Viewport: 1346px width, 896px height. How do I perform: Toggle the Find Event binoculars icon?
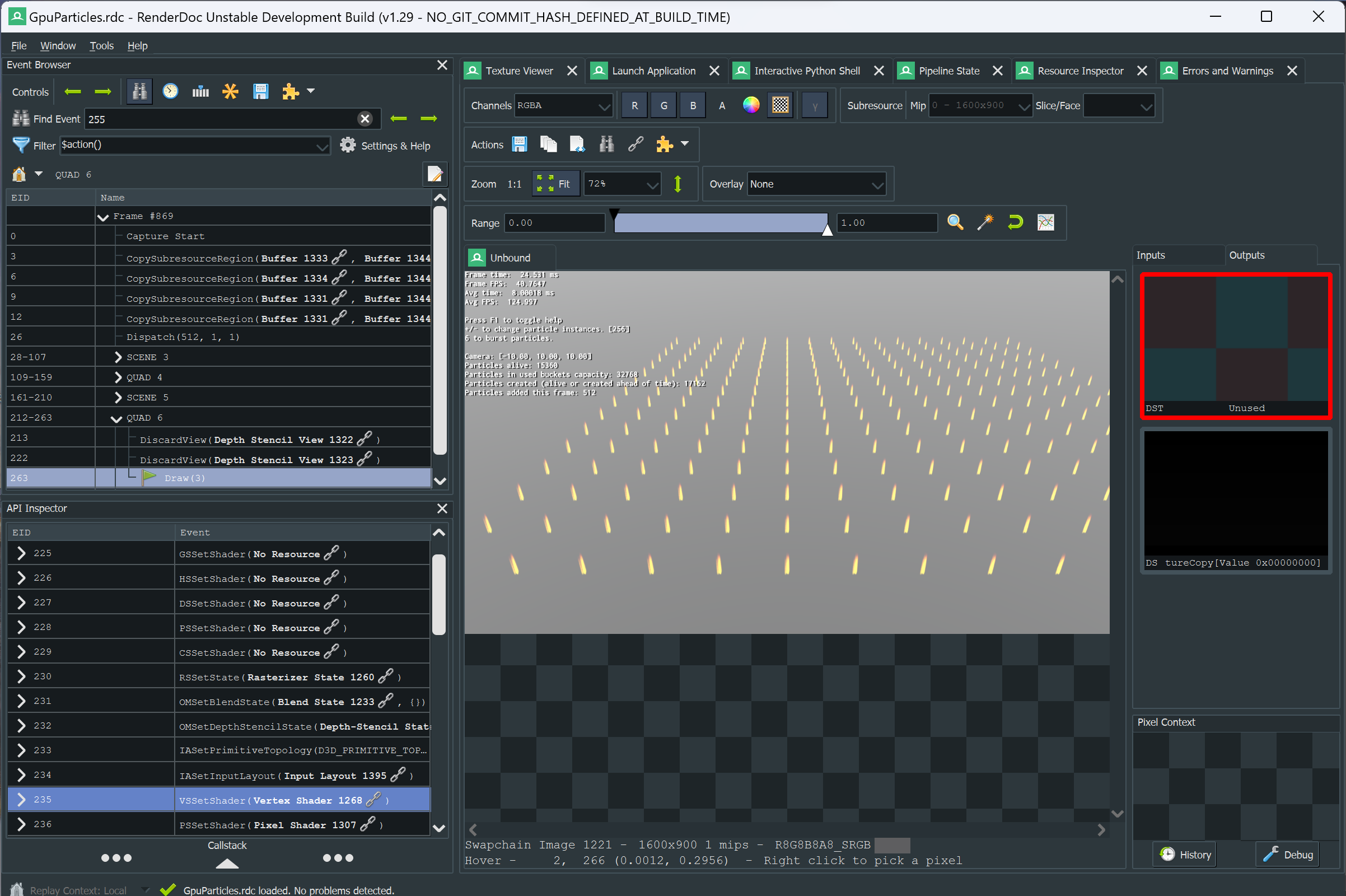(139, 91)
